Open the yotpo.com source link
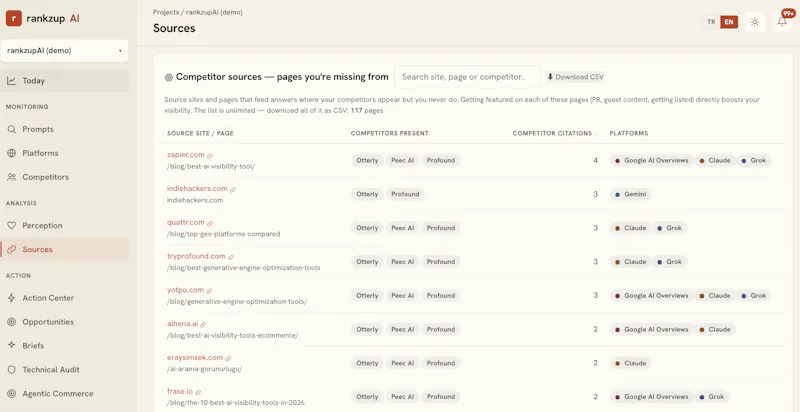 (x=185, y=290)
